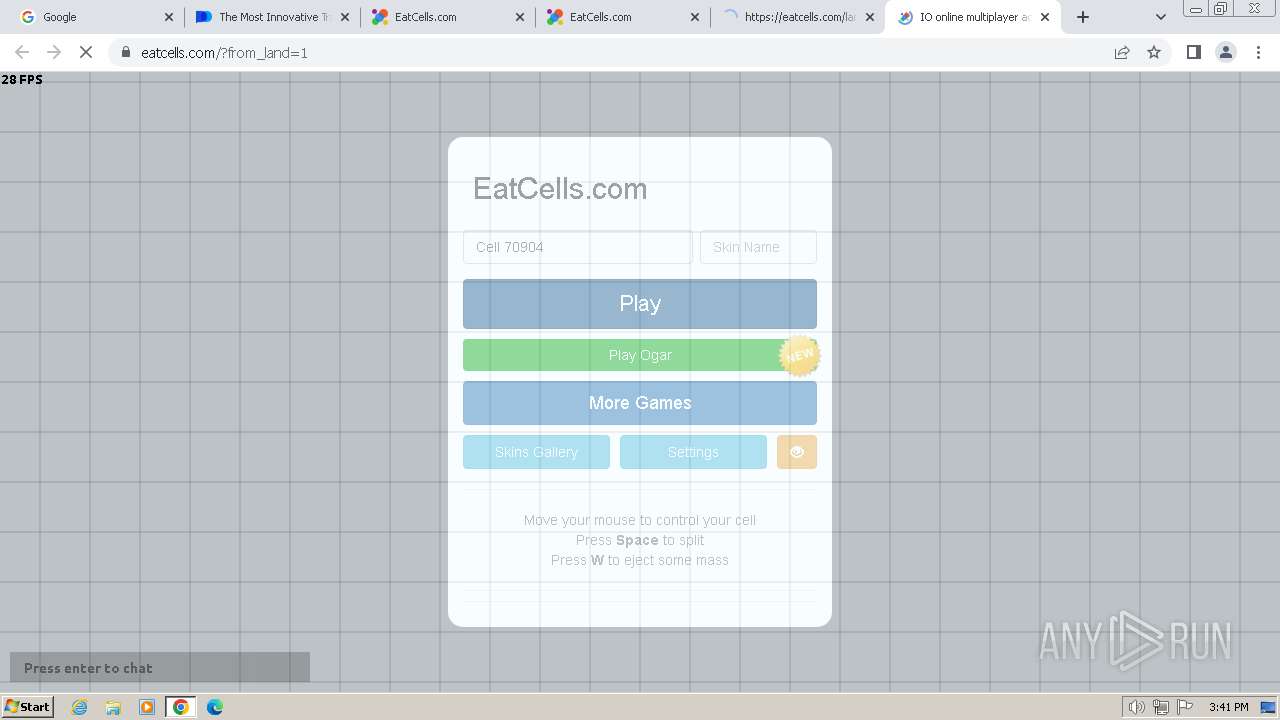Expand the tab search dropdown arrow

1160,17
